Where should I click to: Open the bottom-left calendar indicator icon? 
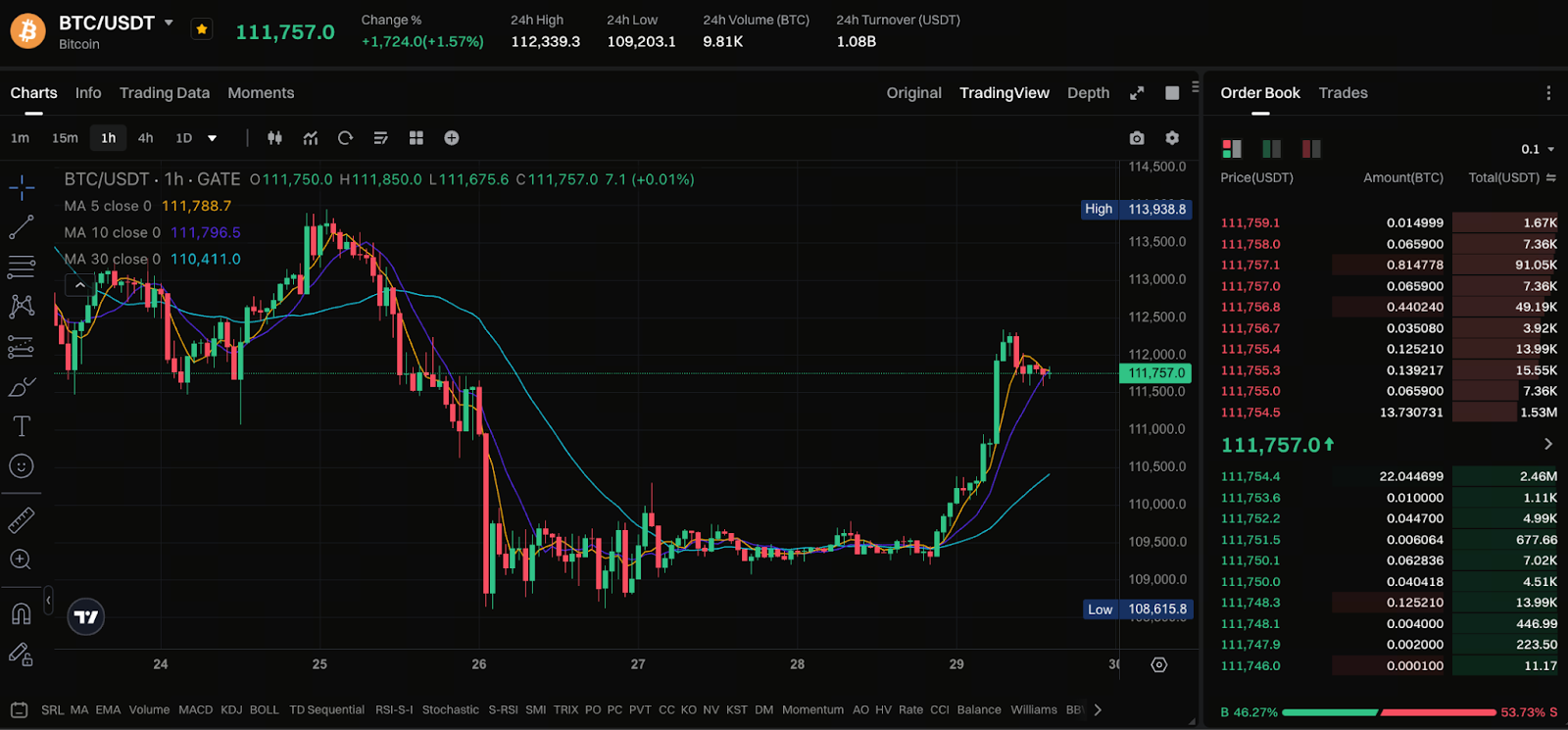point(19,709)
